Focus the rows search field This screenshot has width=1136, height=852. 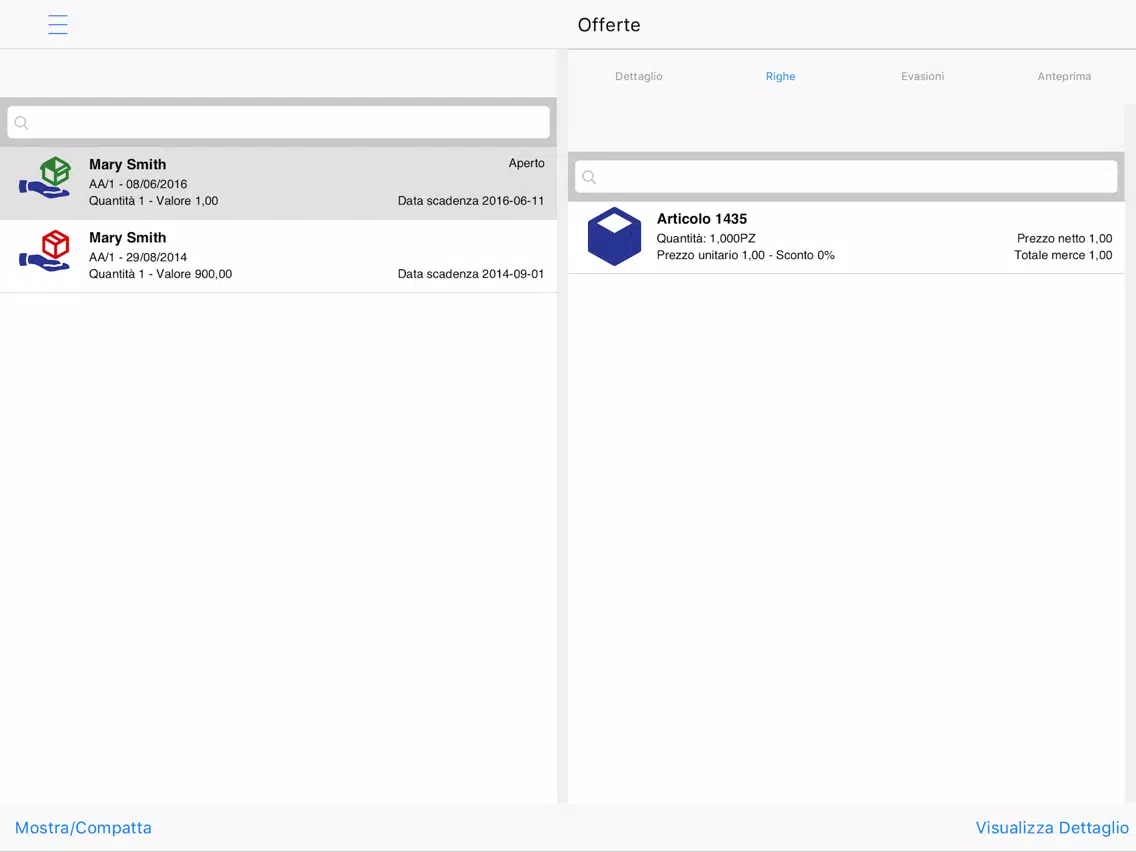tap(846, 178)
